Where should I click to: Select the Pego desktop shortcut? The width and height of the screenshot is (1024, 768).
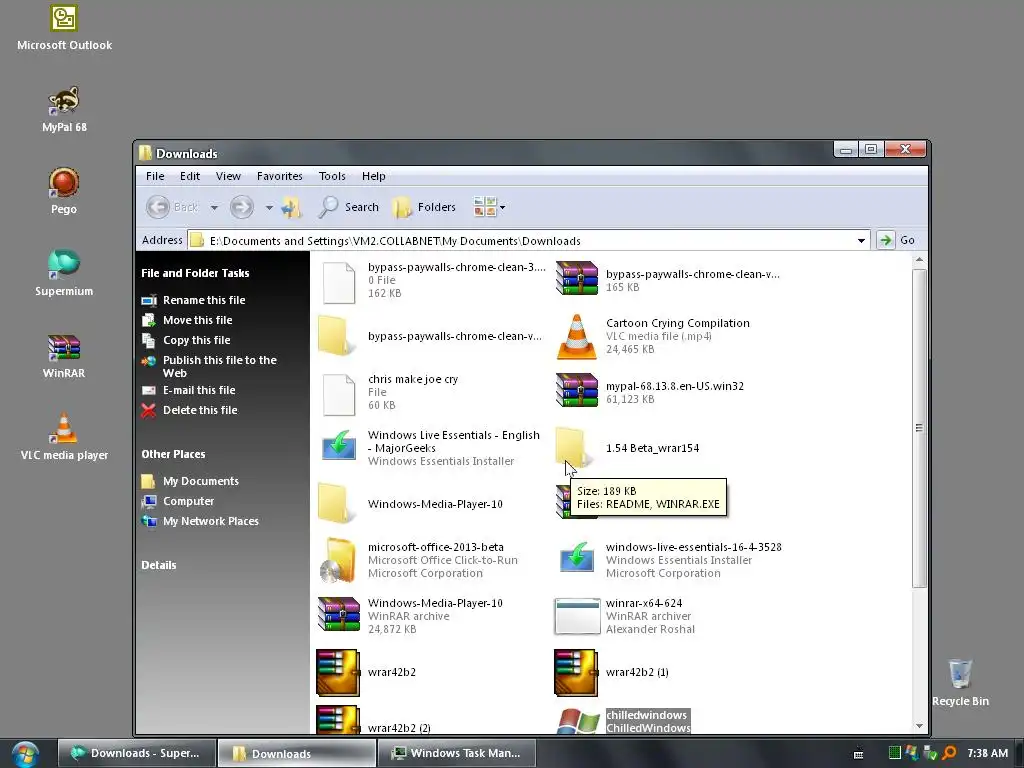coord(64,191)
